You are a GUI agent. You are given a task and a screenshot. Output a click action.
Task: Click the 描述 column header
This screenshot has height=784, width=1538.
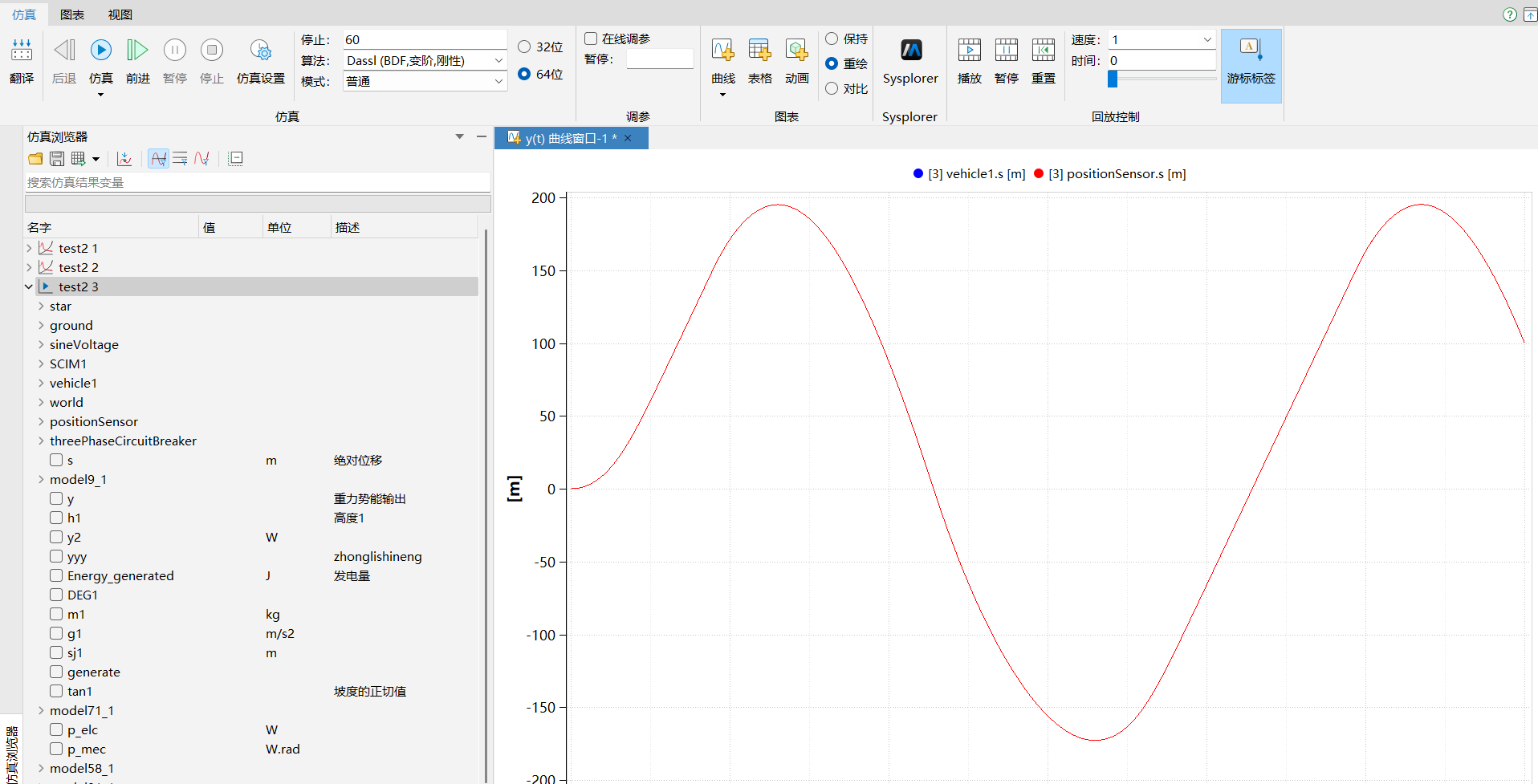coord(405,227)
